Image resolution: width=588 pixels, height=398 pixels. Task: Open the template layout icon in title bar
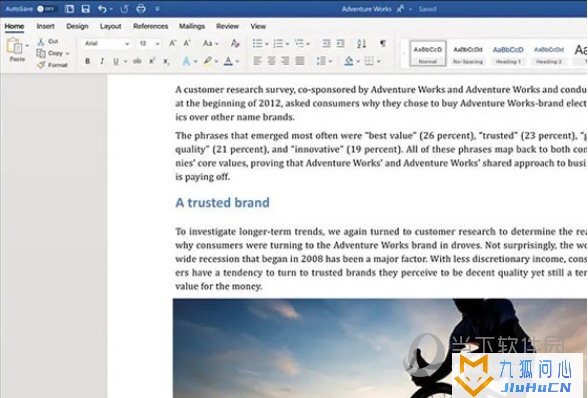tap(69, 9)
